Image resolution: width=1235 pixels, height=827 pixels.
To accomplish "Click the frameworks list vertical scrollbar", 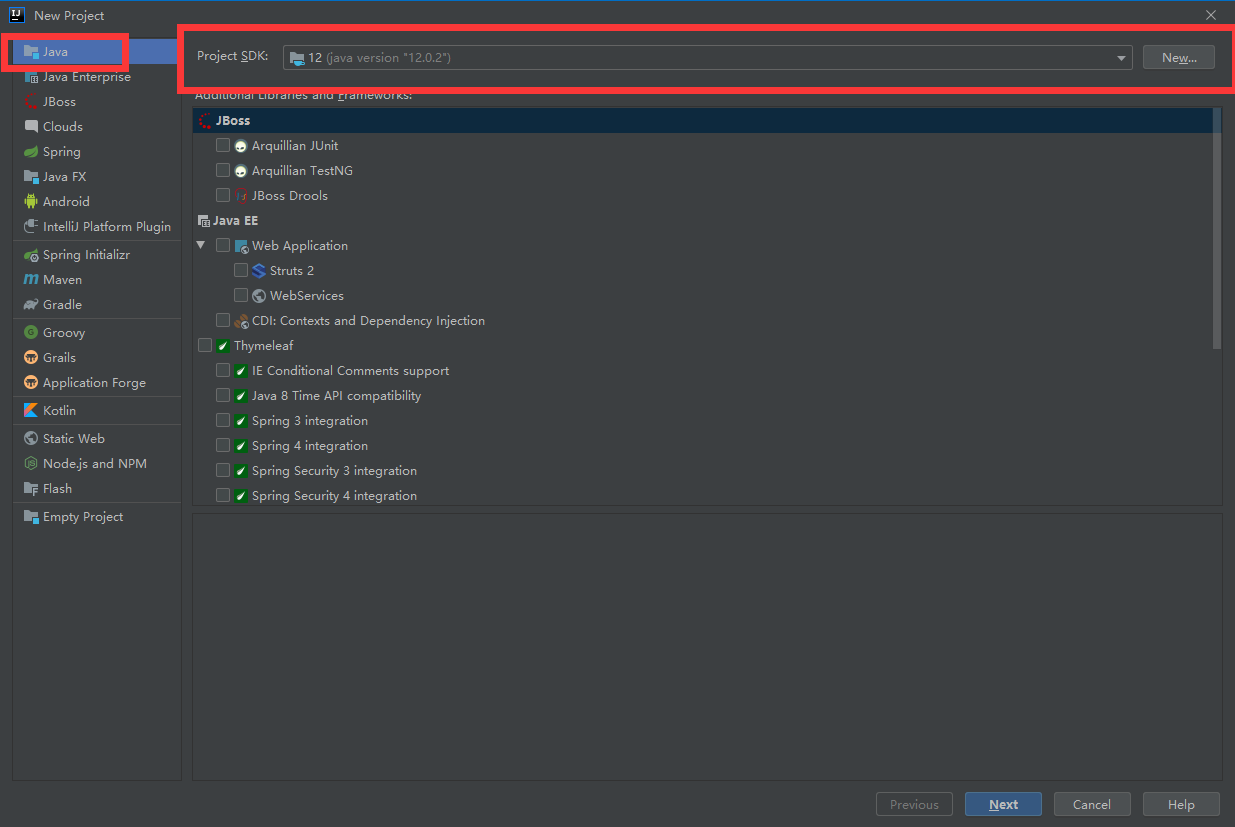I will click(1217, 230).
